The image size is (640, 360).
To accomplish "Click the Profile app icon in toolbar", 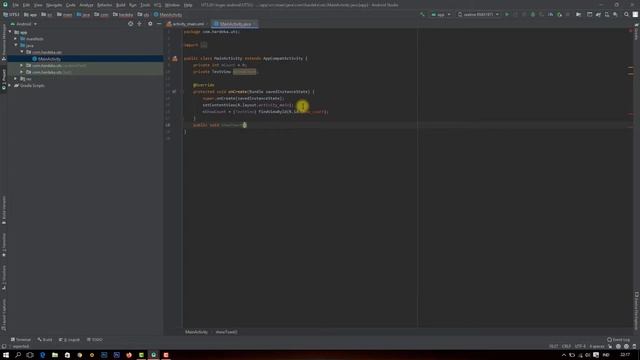I will click(550, 14).
